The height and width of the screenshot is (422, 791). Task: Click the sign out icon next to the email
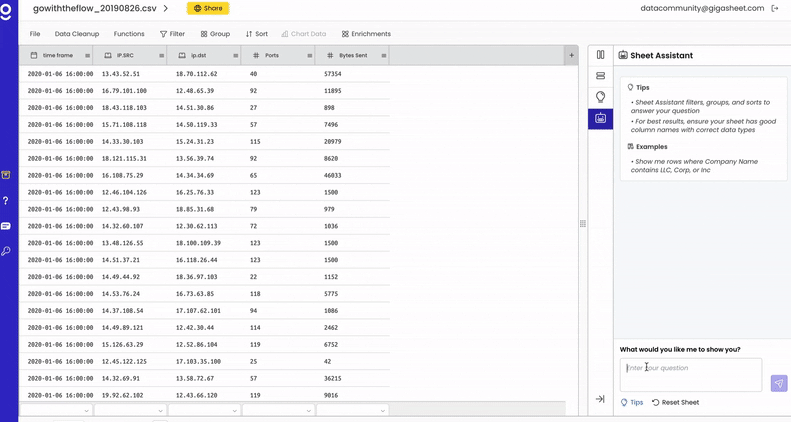[x=775, y=8]
